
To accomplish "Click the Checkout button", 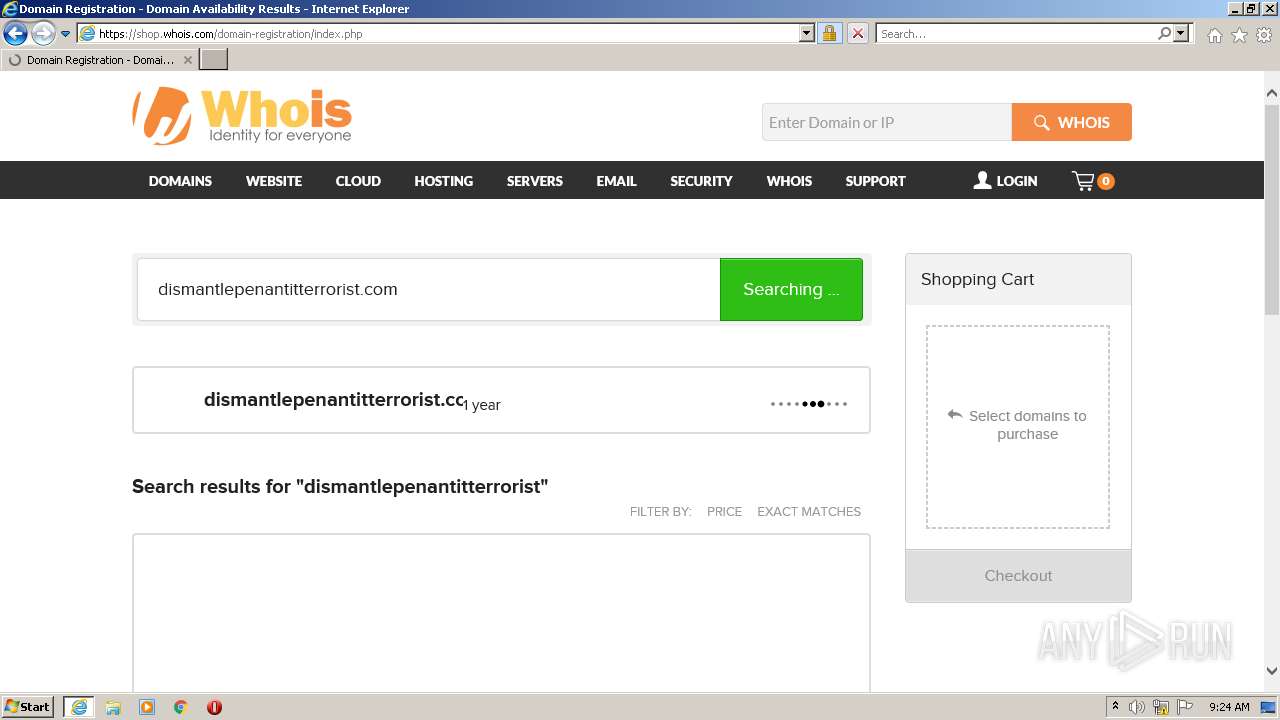I will coord(1018,576).
